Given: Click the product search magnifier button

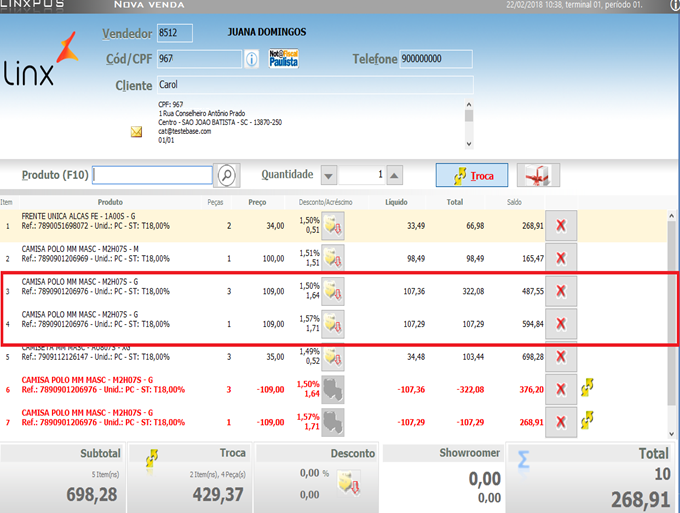Looking at the screenshot, I should point(226,175).
